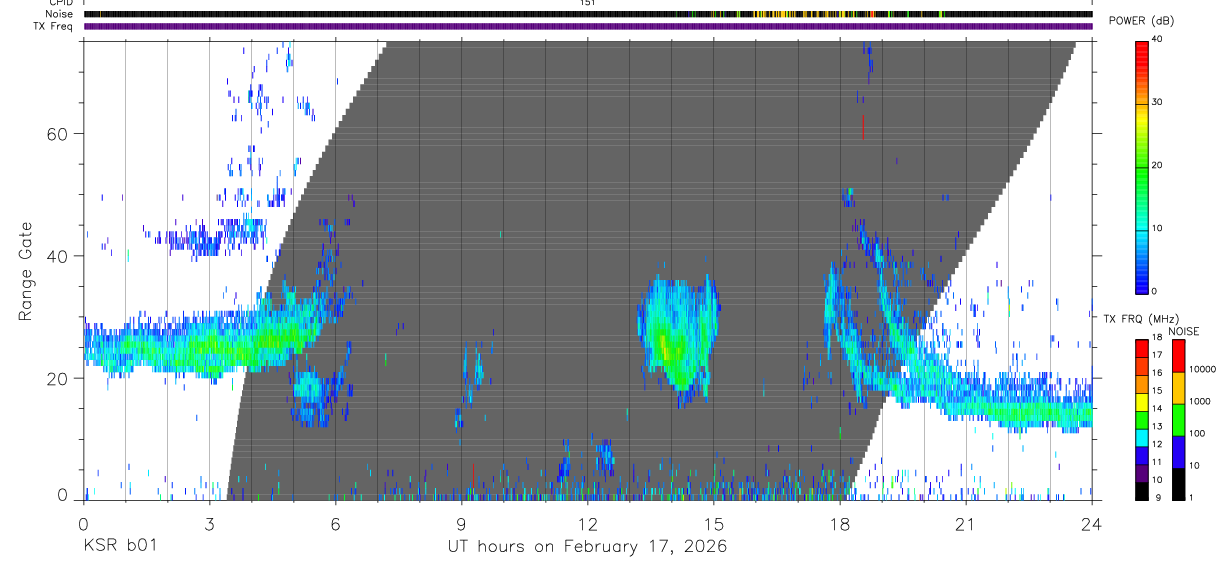Click the KSR b01 radar beam label

point(119,546)
